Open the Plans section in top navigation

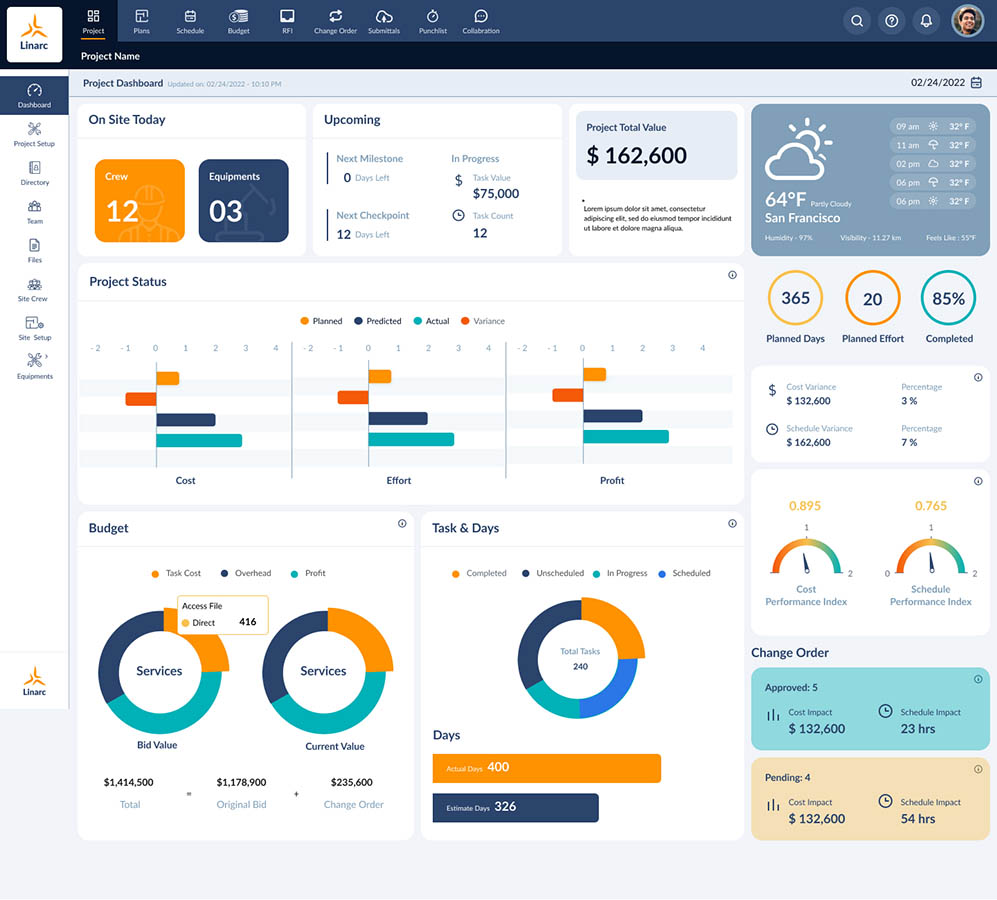142,21
